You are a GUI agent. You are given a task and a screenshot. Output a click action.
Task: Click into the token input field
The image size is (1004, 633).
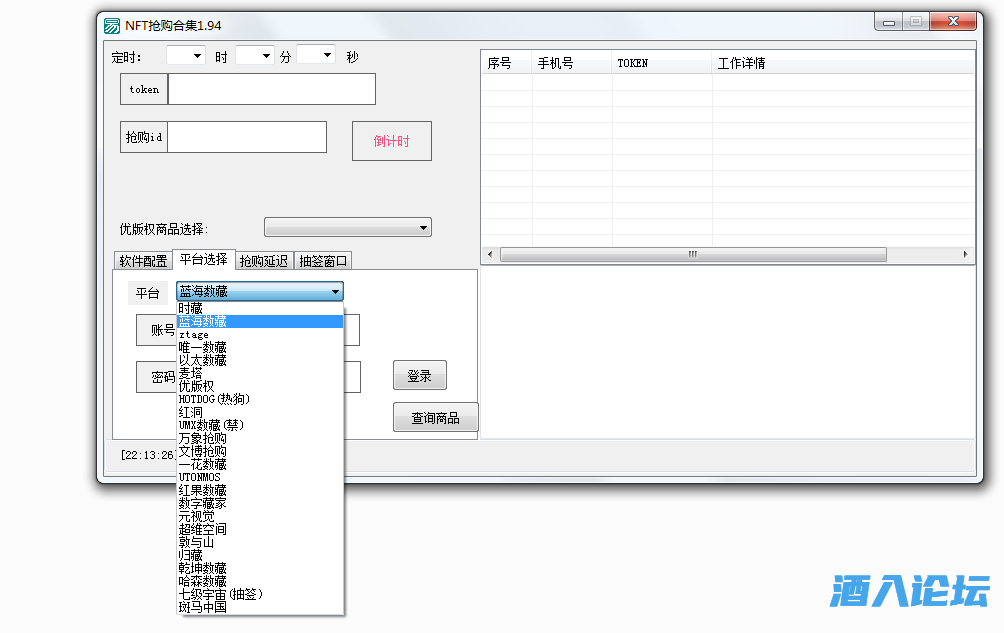point(271,89)
